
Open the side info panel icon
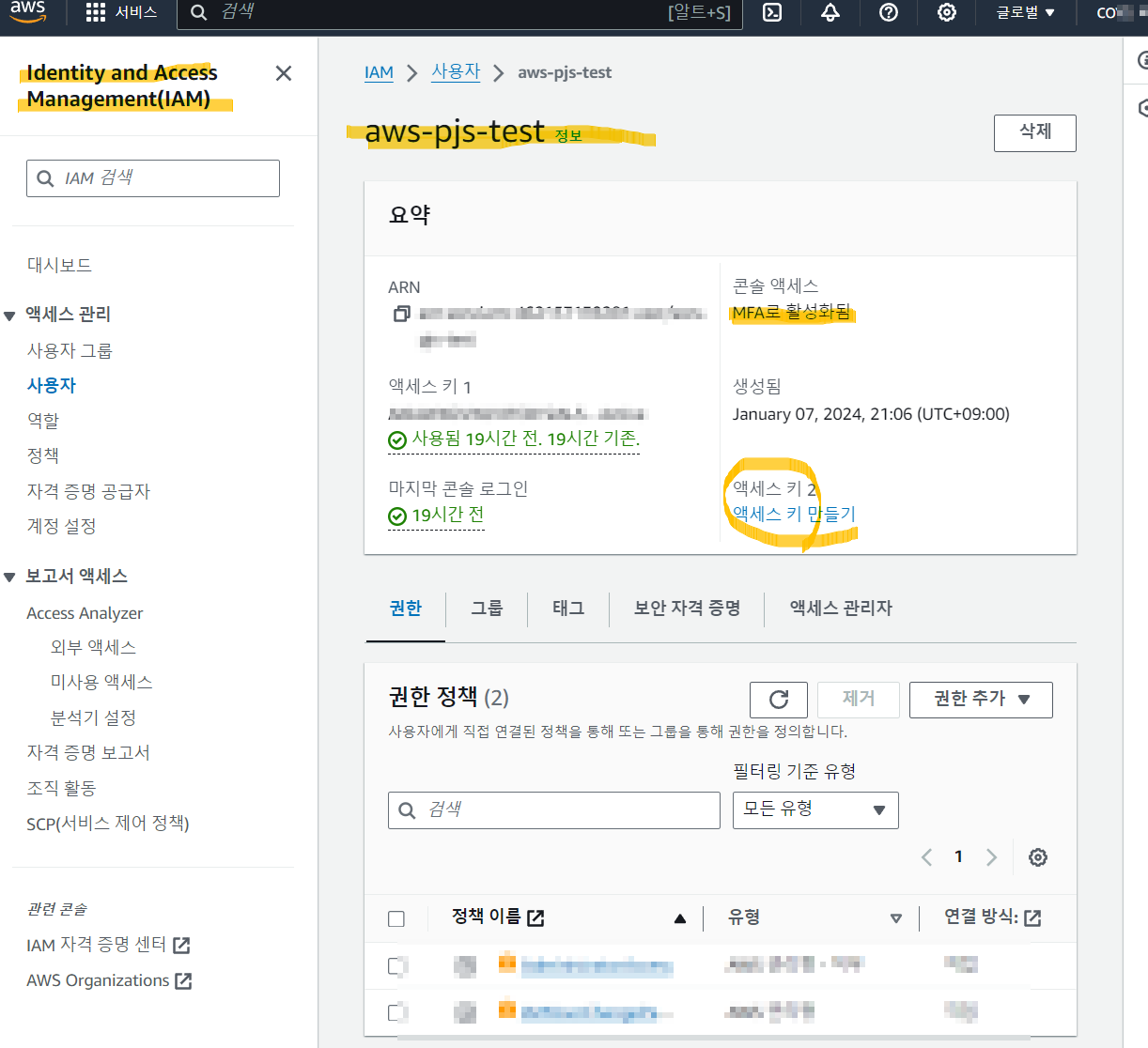(1141, 60)
